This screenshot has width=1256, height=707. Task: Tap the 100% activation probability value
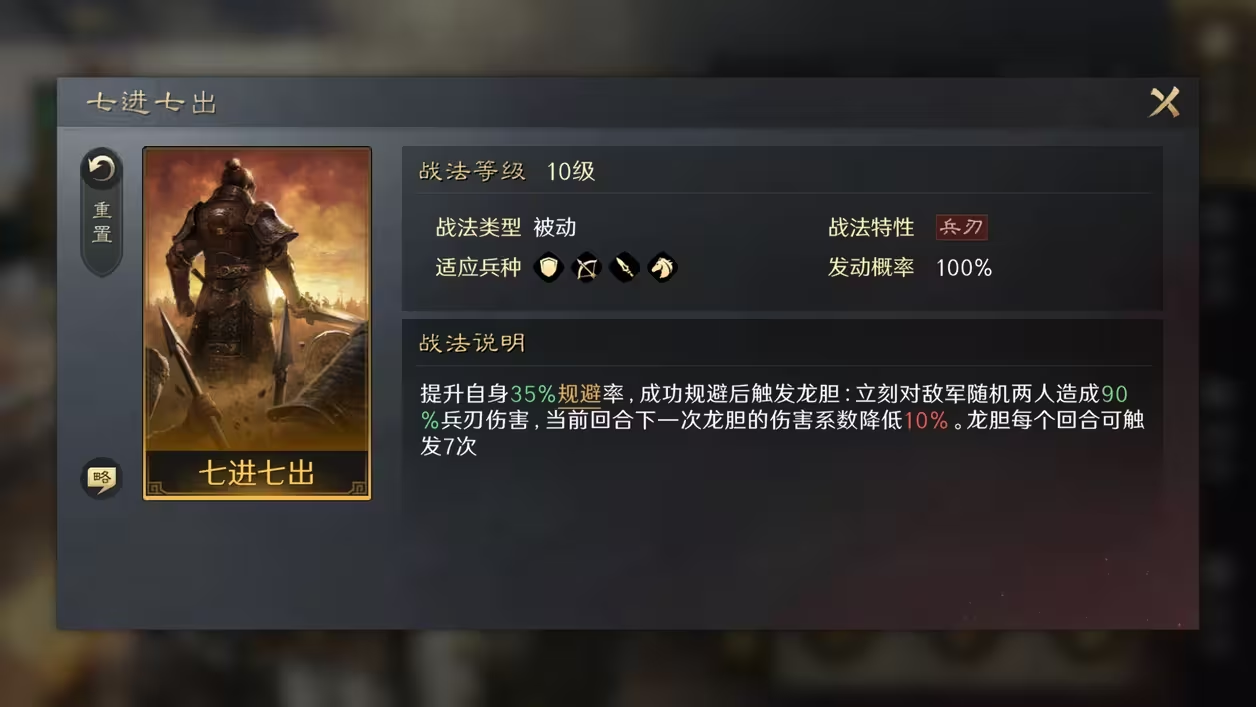(964, 268)
